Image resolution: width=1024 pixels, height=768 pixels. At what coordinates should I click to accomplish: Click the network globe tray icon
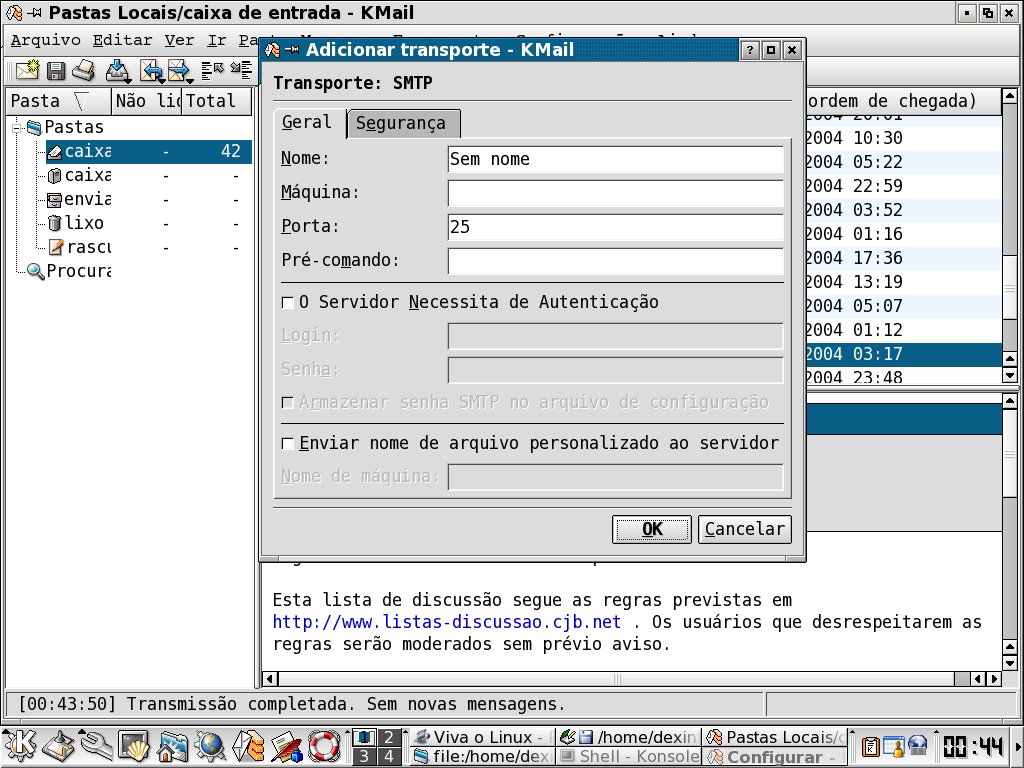918,746
